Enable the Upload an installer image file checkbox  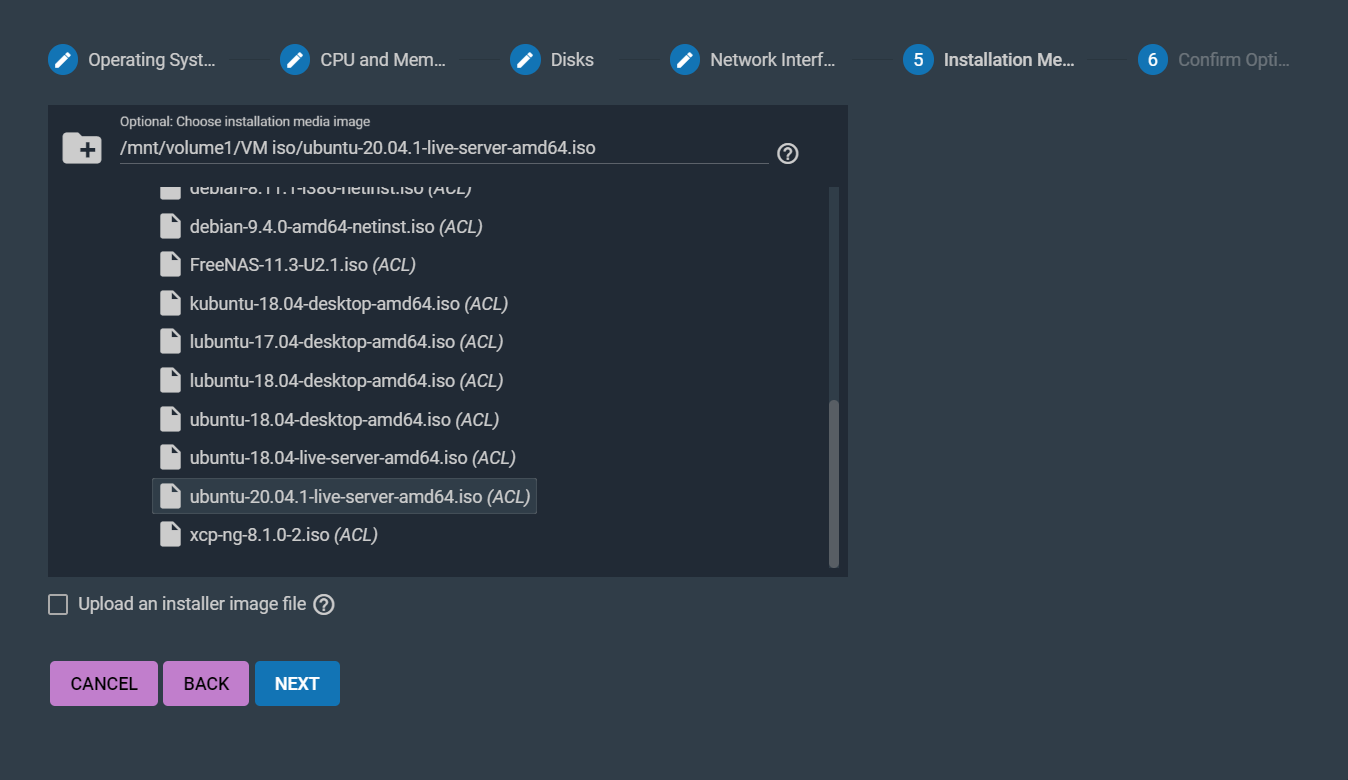[x=58, y=604]
